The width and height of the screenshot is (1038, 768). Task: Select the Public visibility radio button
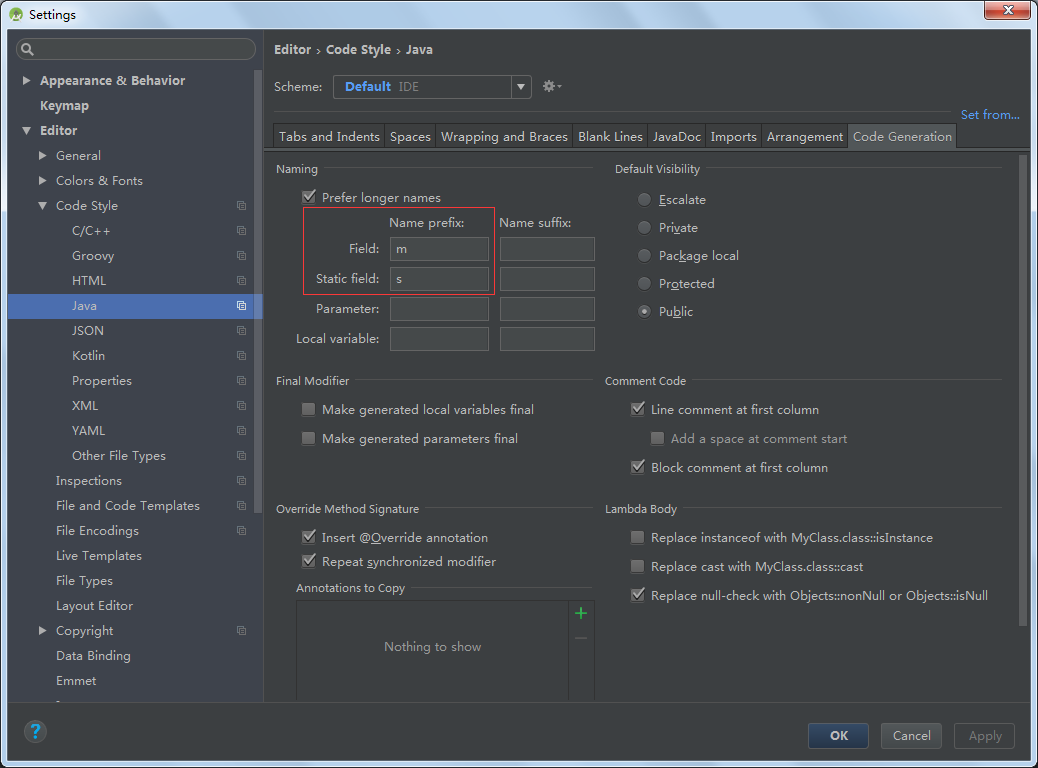tap(644, 311)
